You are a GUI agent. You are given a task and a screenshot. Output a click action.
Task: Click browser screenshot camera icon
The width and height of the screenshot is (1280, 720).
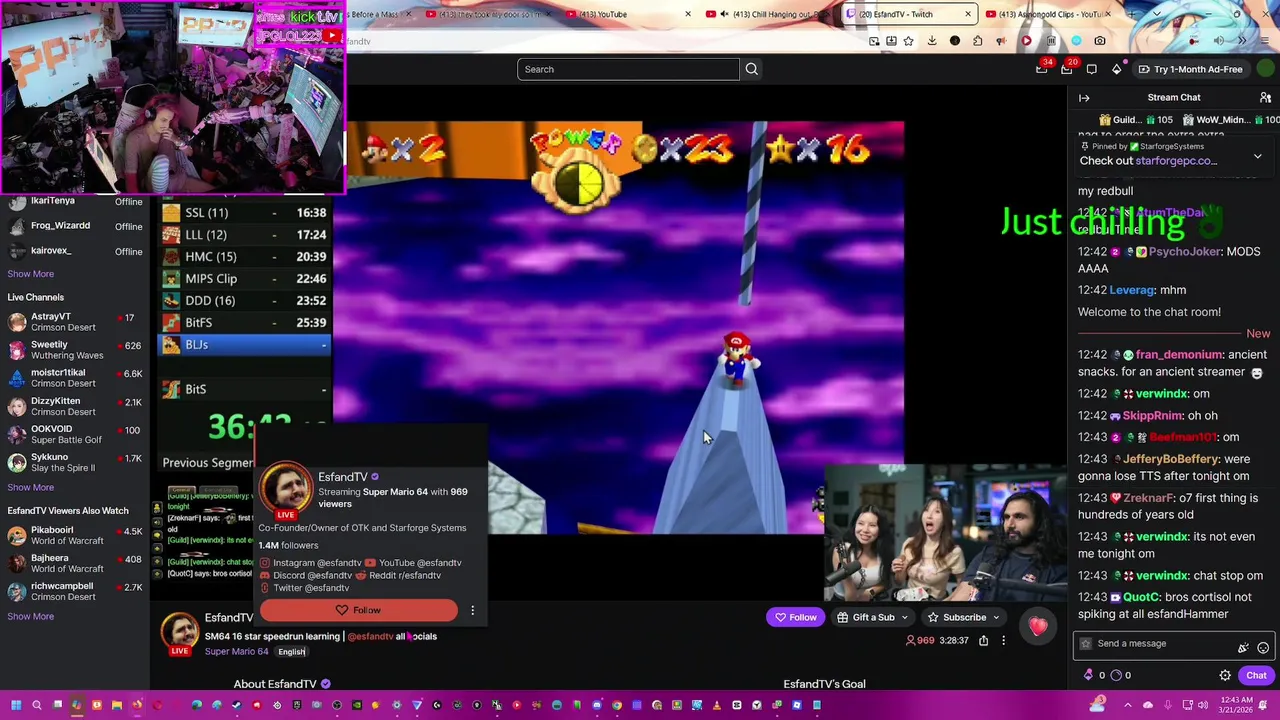coord(1100,41)
